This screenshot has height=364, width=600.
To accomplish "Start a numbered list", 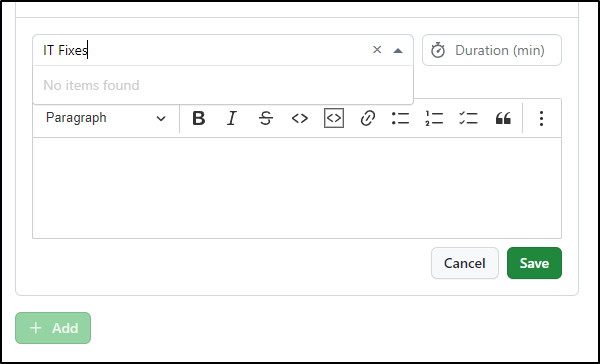I will [x=434, y=118].
